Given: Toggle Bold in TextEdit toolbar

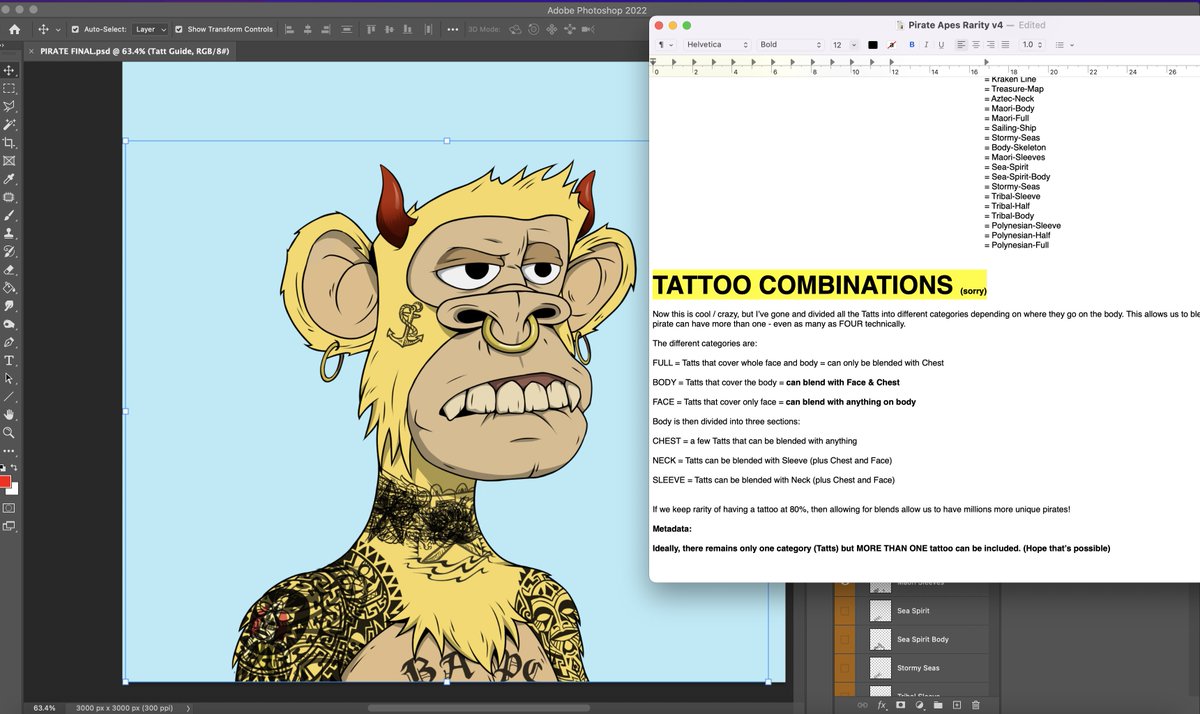Looking at the screenshot, I should tap(911, 44).
